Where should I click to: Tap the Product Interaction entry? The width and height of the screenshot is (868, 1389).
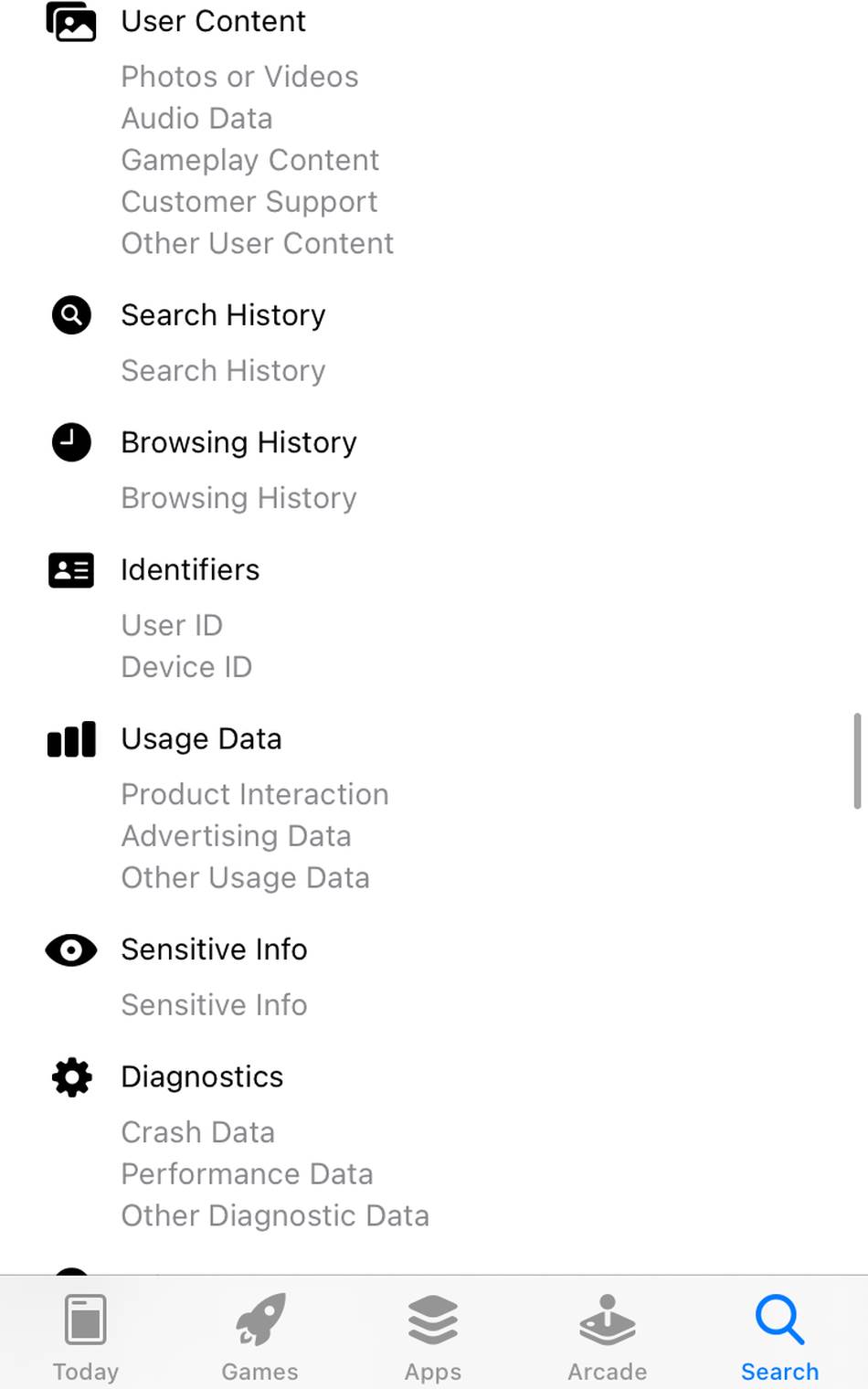pos(255,795)
